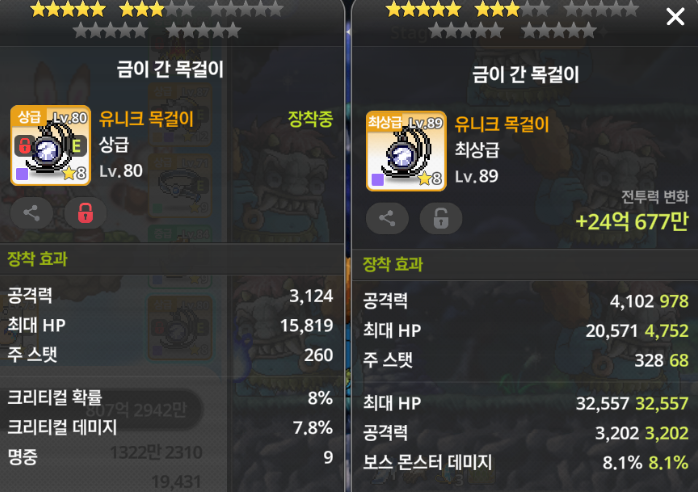Click the green E badge on equipped item icon
This screenshot has width=698, height=492.
77,146
